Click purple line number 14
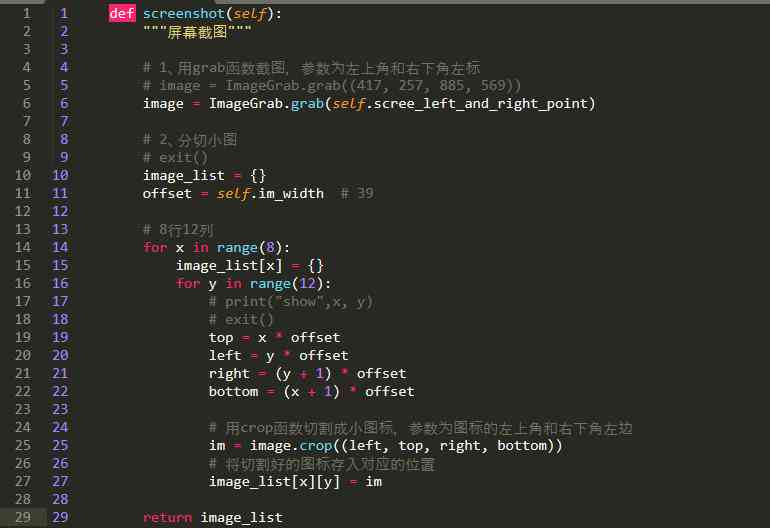The height and width of the screenshot is (528, 770). [60, 247]
